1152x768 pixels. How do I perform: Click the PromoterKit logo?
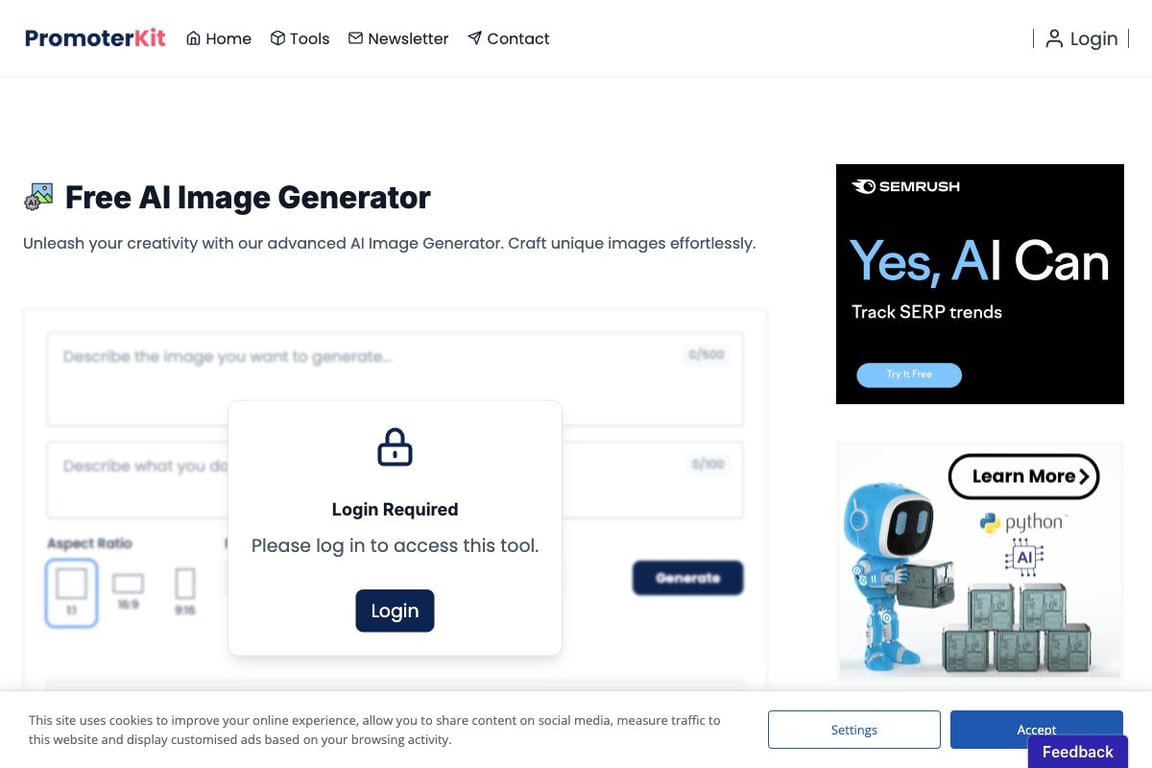point(95,38)
